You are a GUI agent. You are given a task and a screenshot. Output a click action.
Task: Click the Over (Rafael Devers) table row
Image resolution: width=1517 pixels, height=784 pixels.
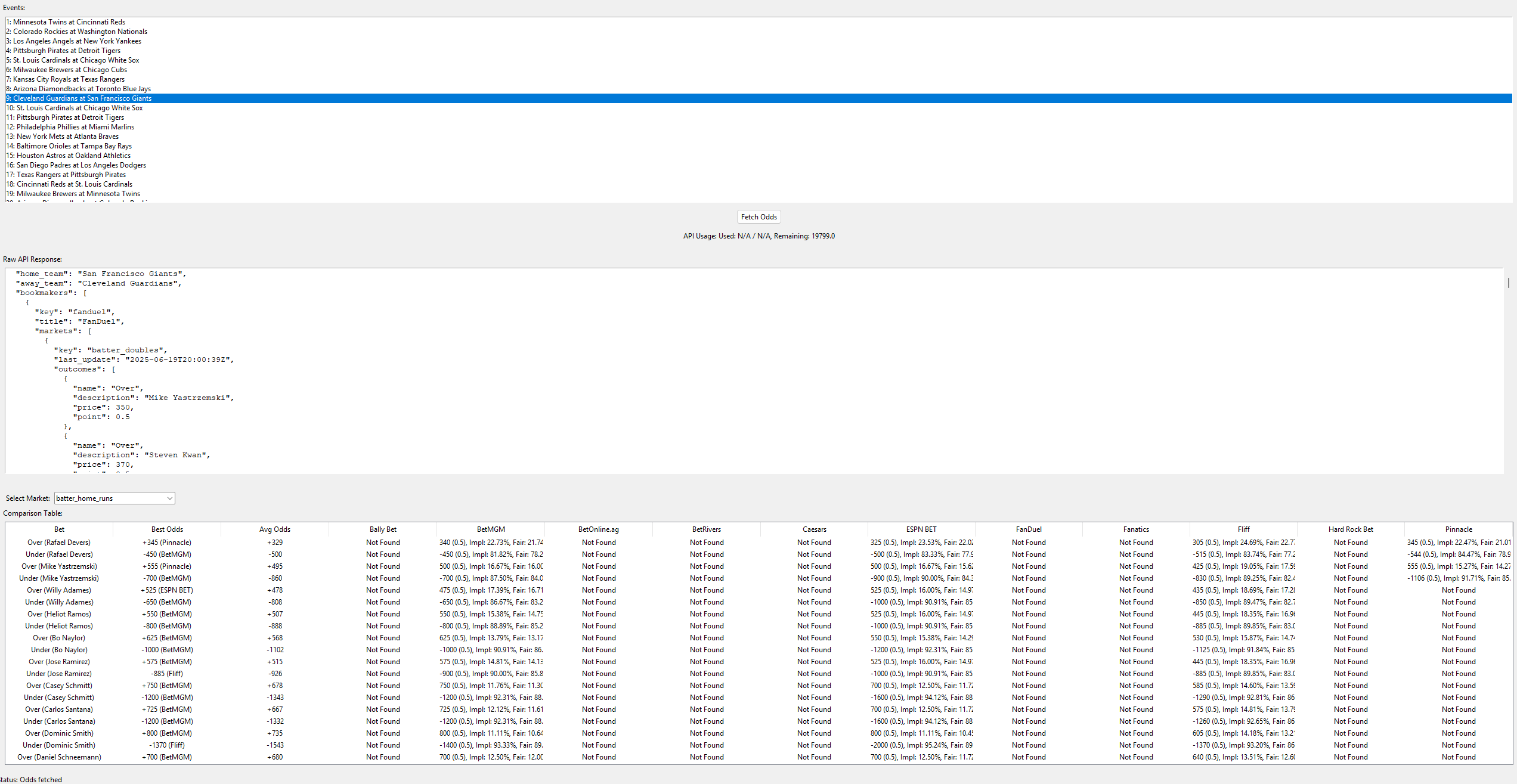(x=59, y=542)
